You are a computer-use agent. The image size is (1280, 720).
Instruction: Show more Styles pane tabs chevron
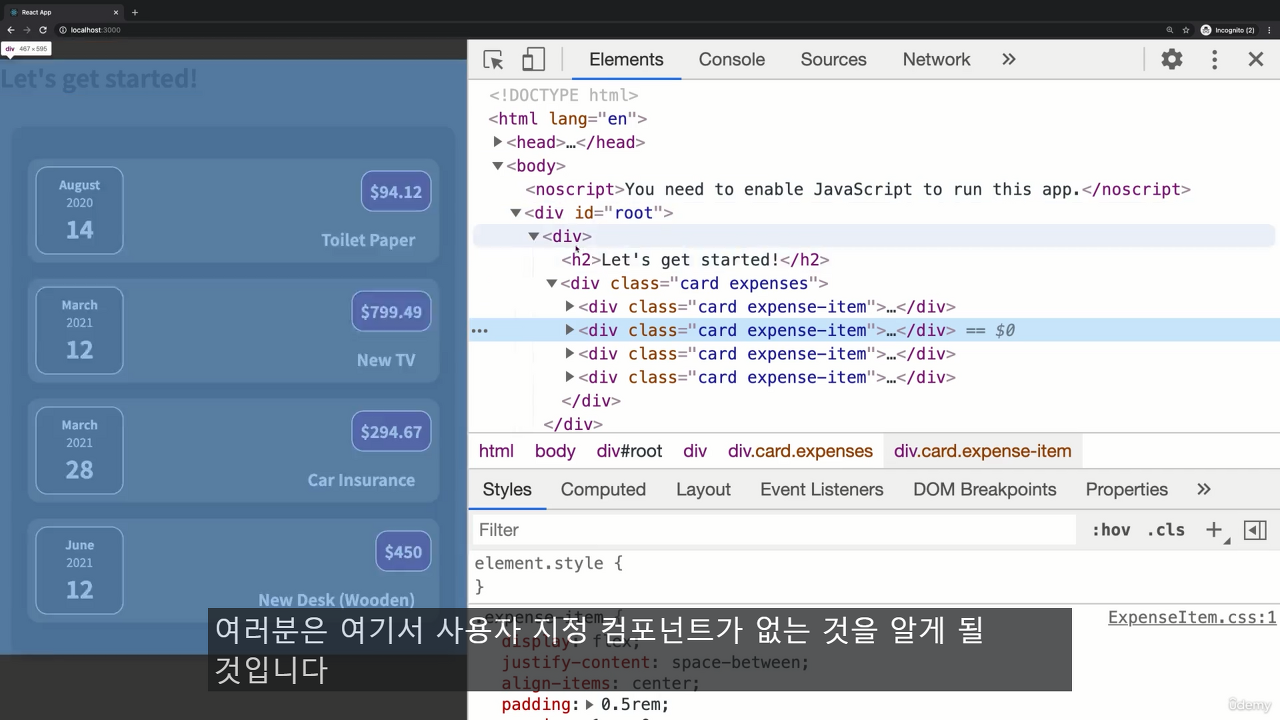pyautogui.click(x=1204, y=489)
